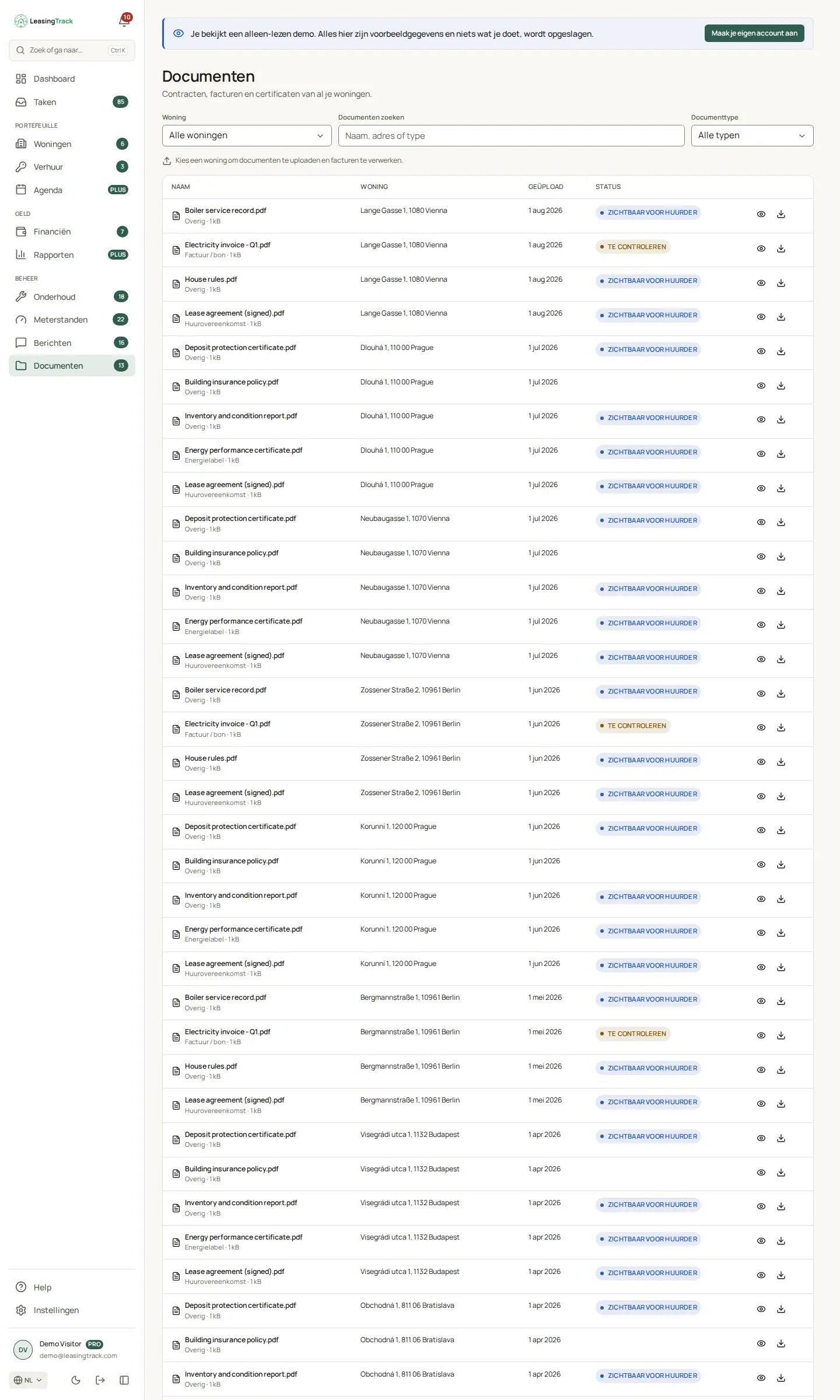Download Deposit protection certificate for Visegrádi utca
This screenshot has width=840, height=1400.
pyautogui.click(x=781, y=1138)
